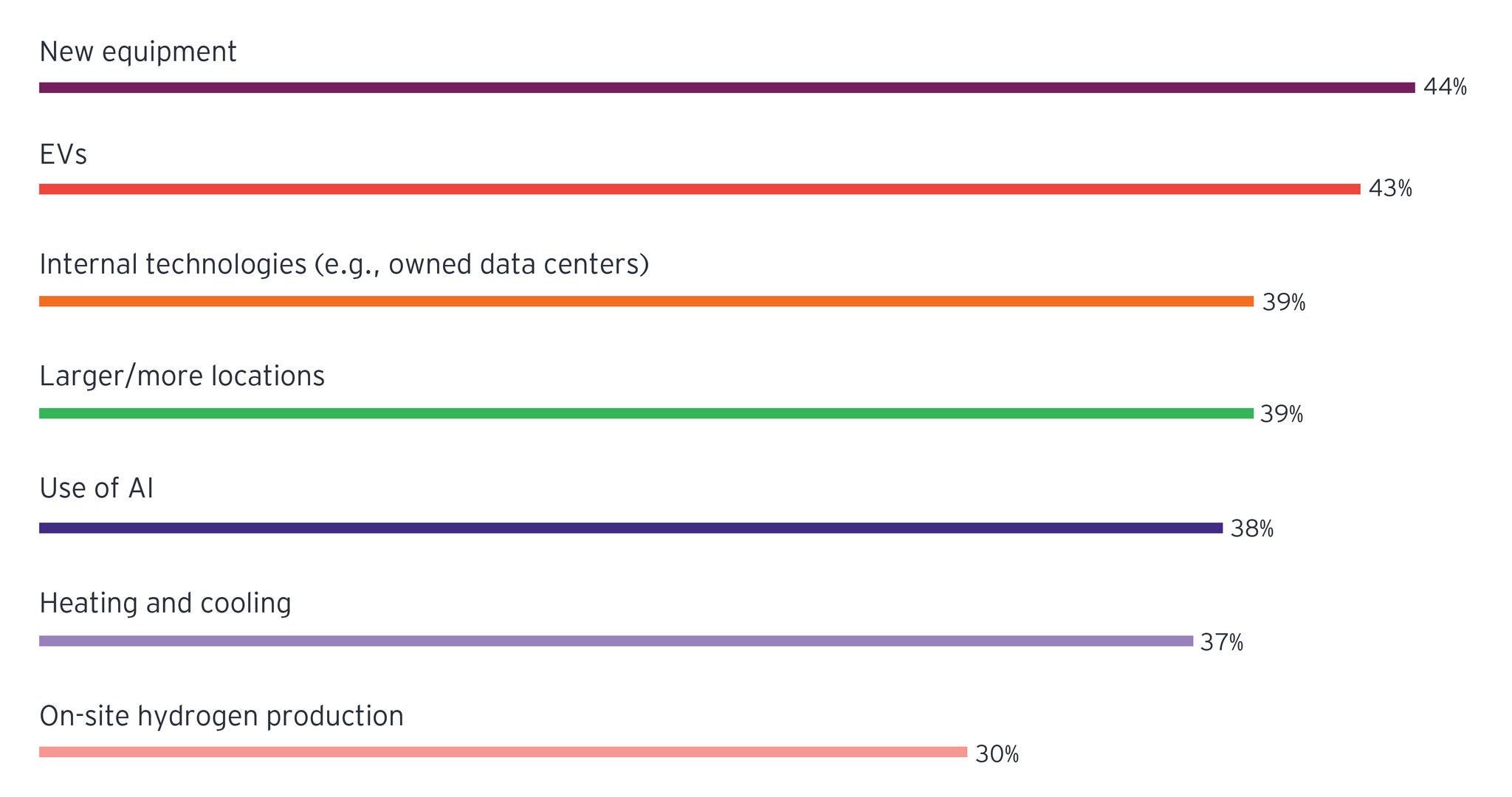Click the Internal technologies label text

tap(344, 264)
